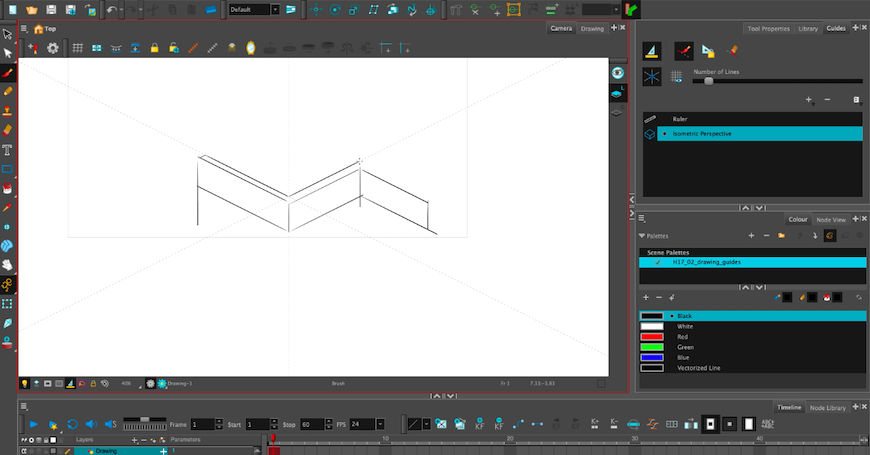Switch to the Library tab
Image resolution: width=870 pixels, height=455 pixels.
[x=808, y=29]
